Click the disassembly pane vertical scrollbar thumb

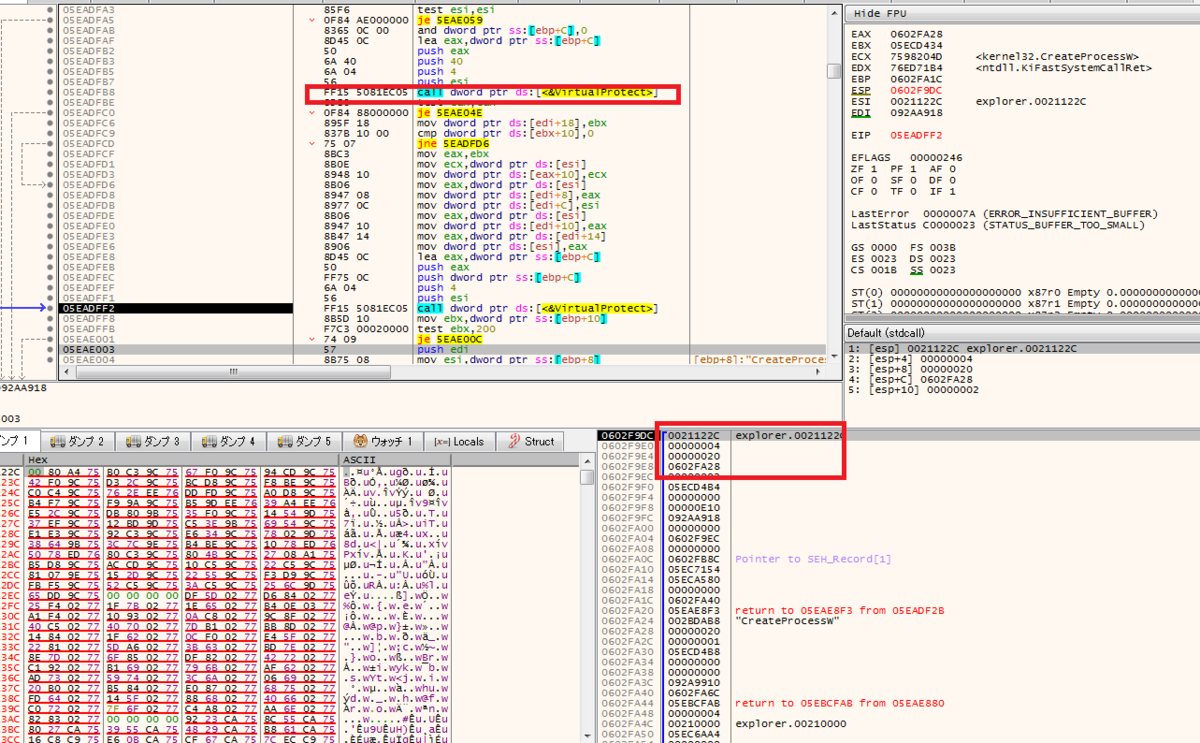pos(835,72)
